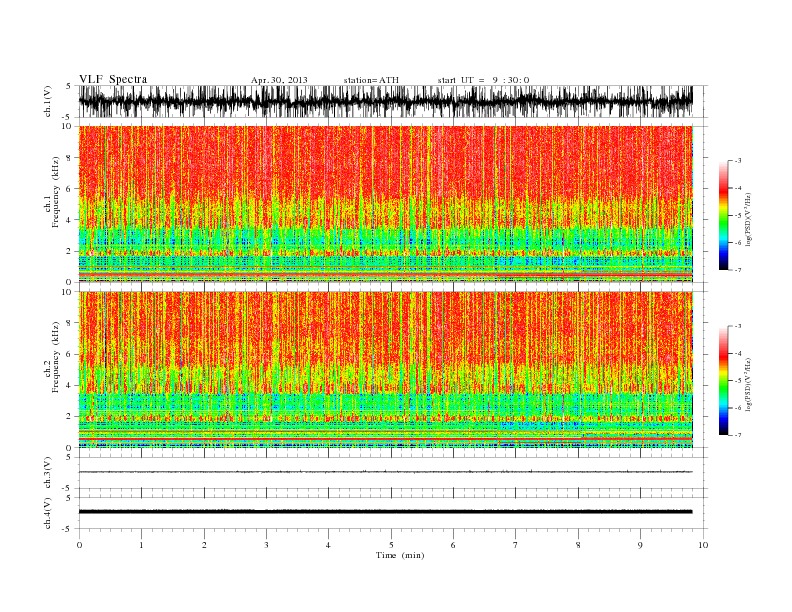Click time axis tick label "1"
The width and height of the screenshot is (792, 612).
141,545
